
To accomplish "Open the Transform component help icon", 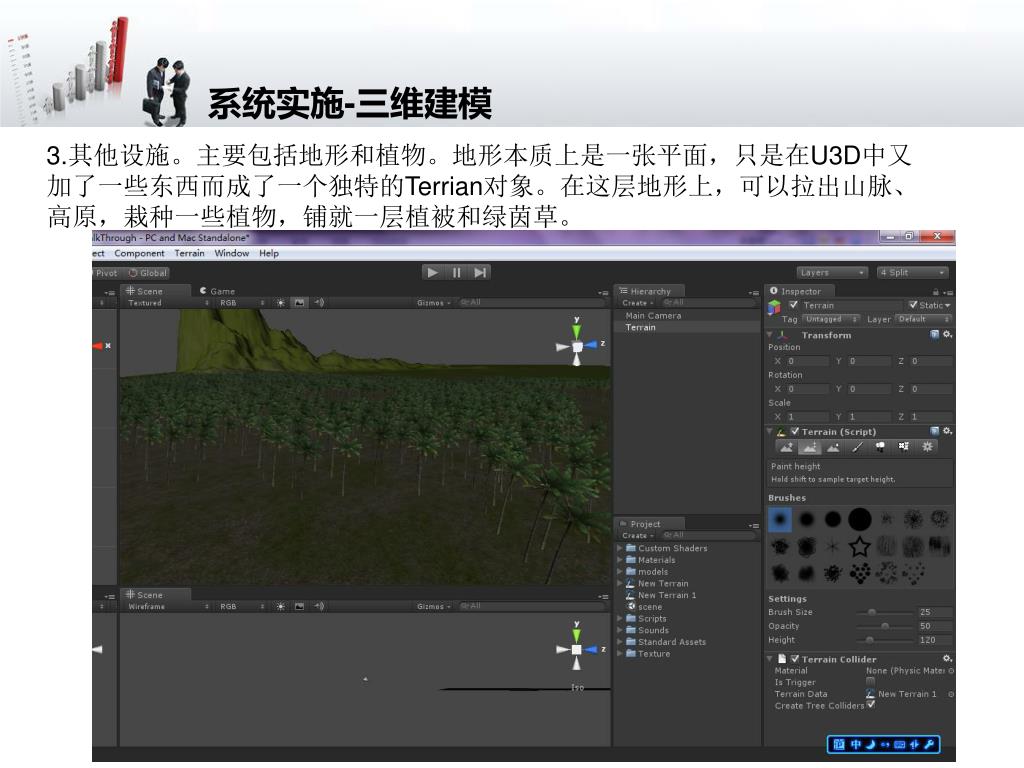I will coord(935,334).
